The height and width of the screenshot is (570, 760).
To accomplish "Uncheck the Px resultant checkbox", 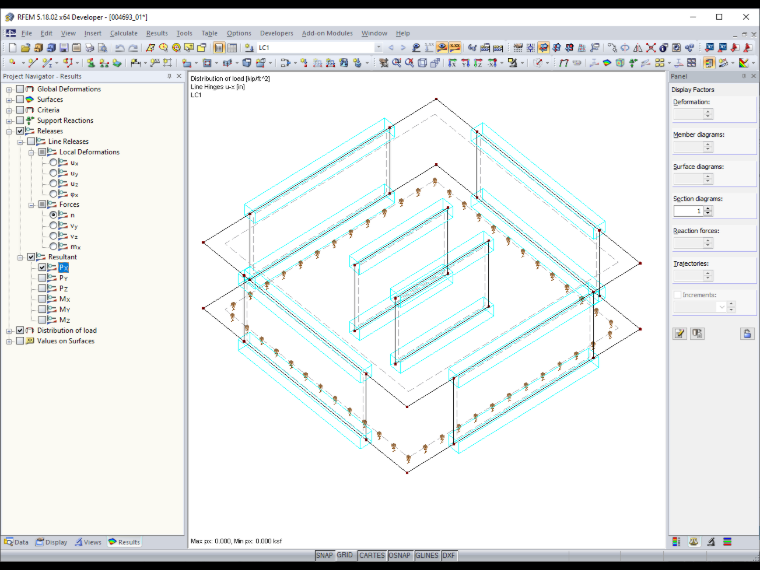I will click(42, 267).
